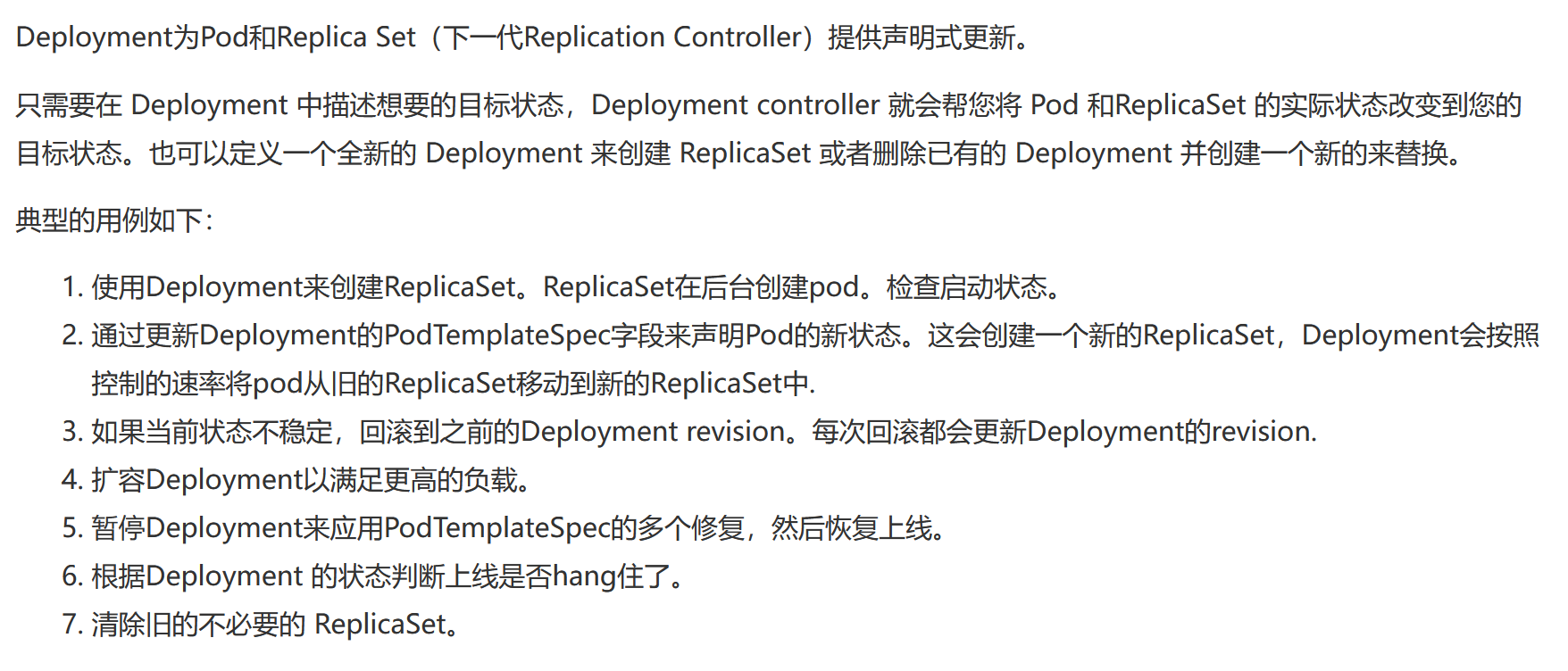Click the number marker '1.' of the list
Image resolution: width=1568 pixels, height=671 pixels.
pyautogui.click(x=73, y=287)
